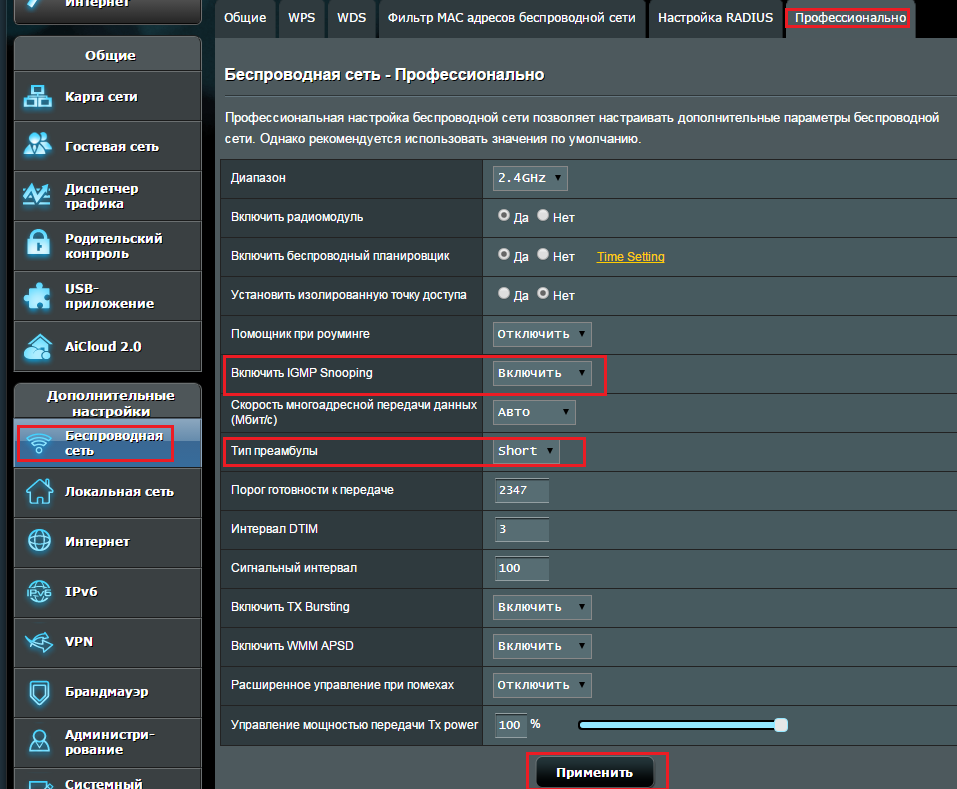Screen dimensions: 957x789
Task: Click the Применить apply button
Action: coord(595,772)
